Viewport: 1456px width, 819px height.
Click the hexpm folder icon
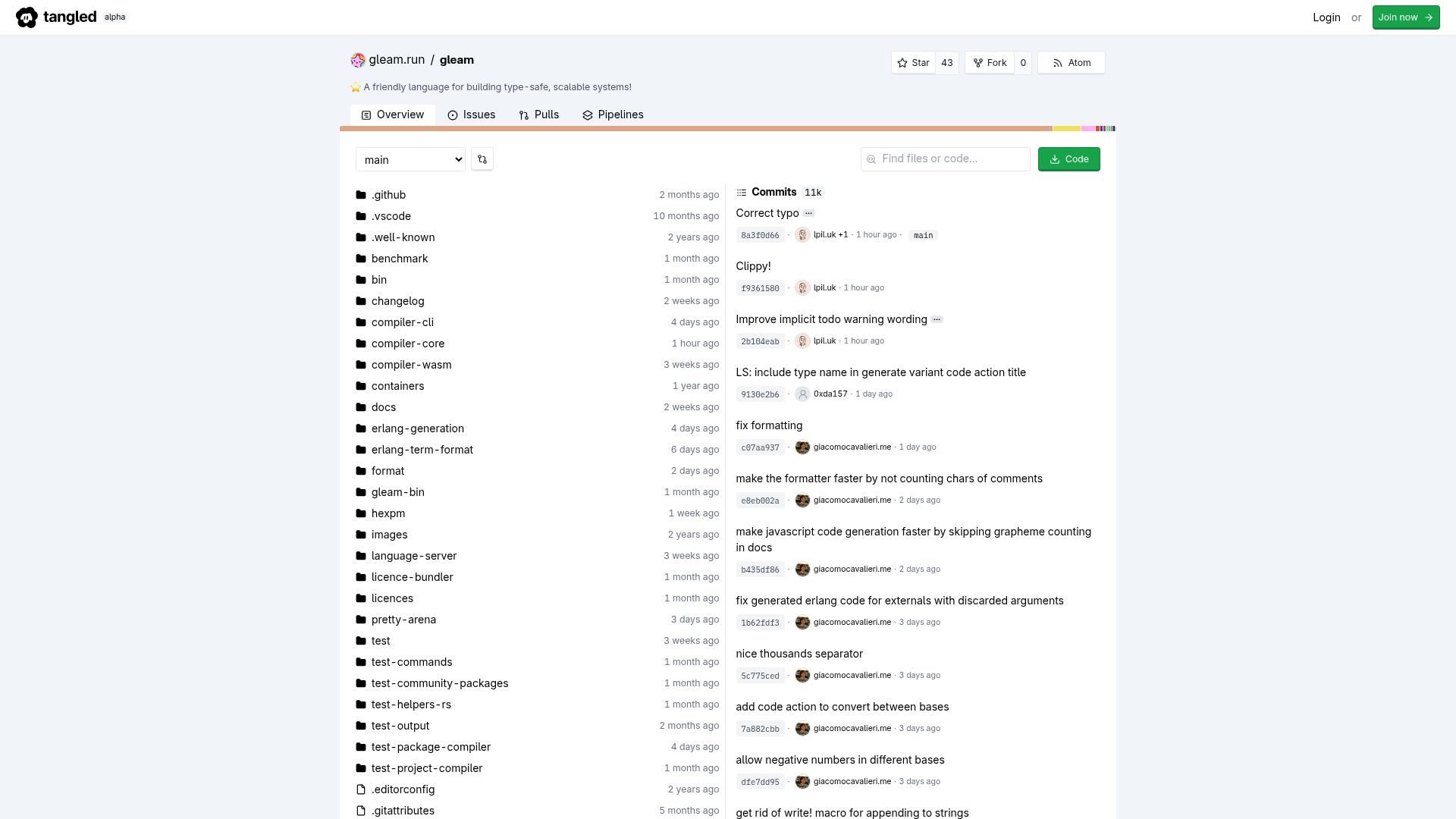point(361,513)
